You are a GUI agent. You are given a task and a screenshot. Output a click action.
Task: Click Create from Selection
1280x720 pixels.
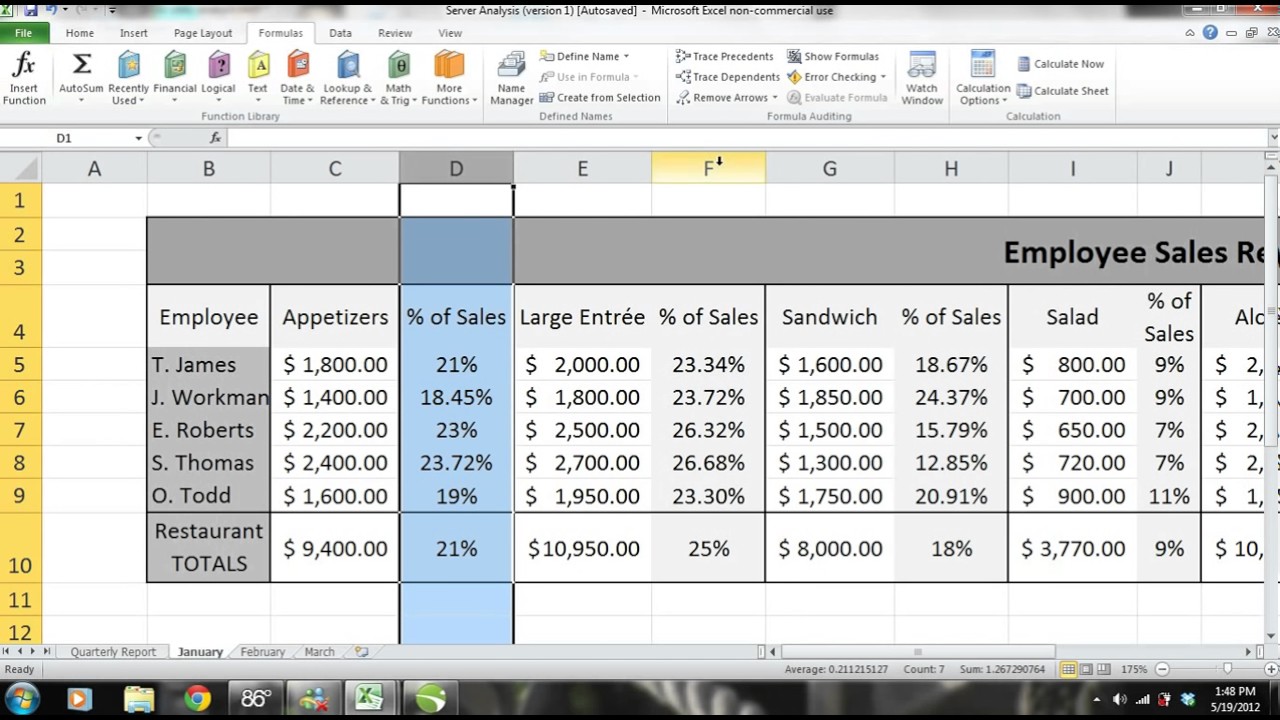pyautogui.click(x=600, y=98)
